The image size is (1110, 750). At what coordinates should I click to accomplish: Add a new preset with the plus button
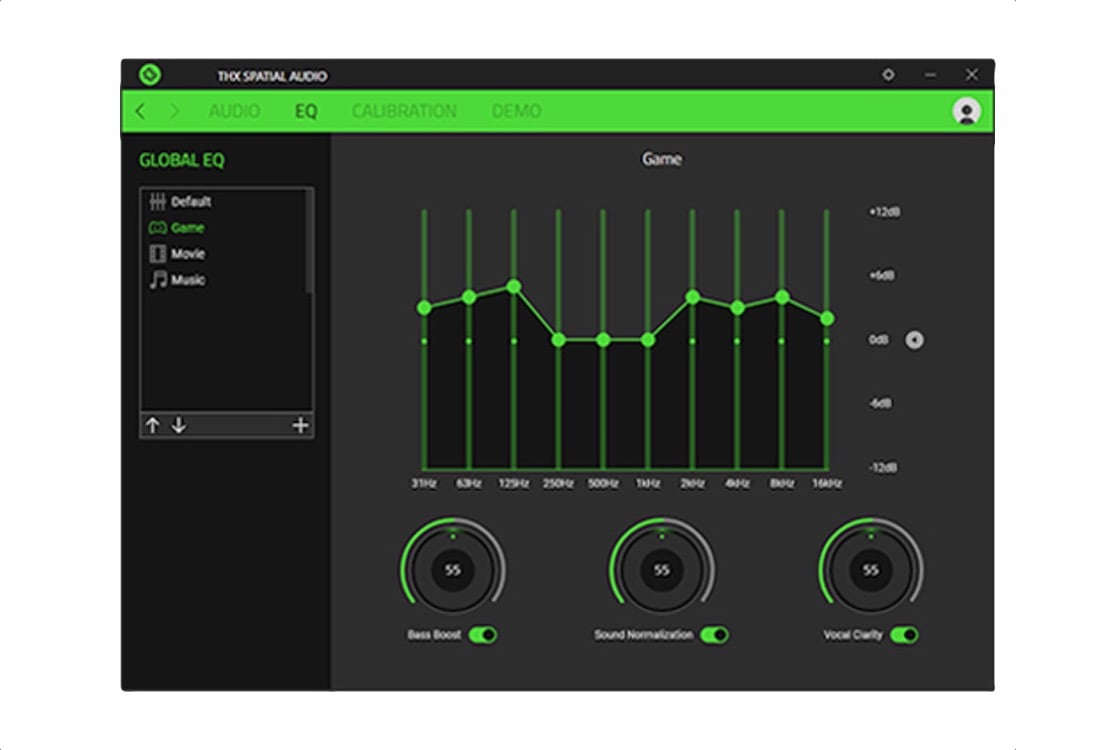(301, 424)
